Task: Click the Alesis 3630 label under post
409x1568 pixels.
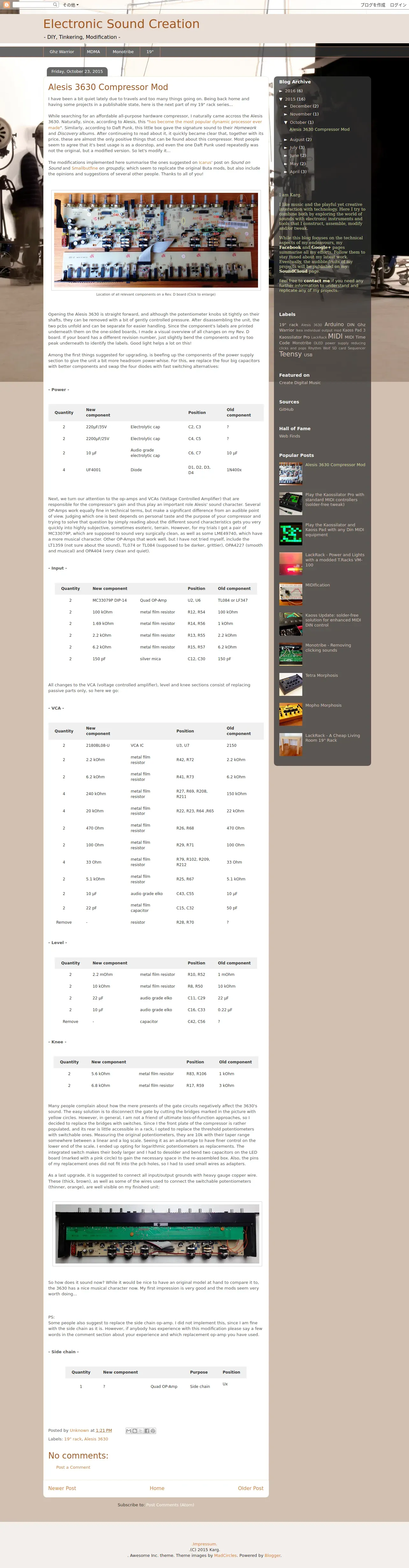Action: pyautogui.click(x=96, y=1439)
